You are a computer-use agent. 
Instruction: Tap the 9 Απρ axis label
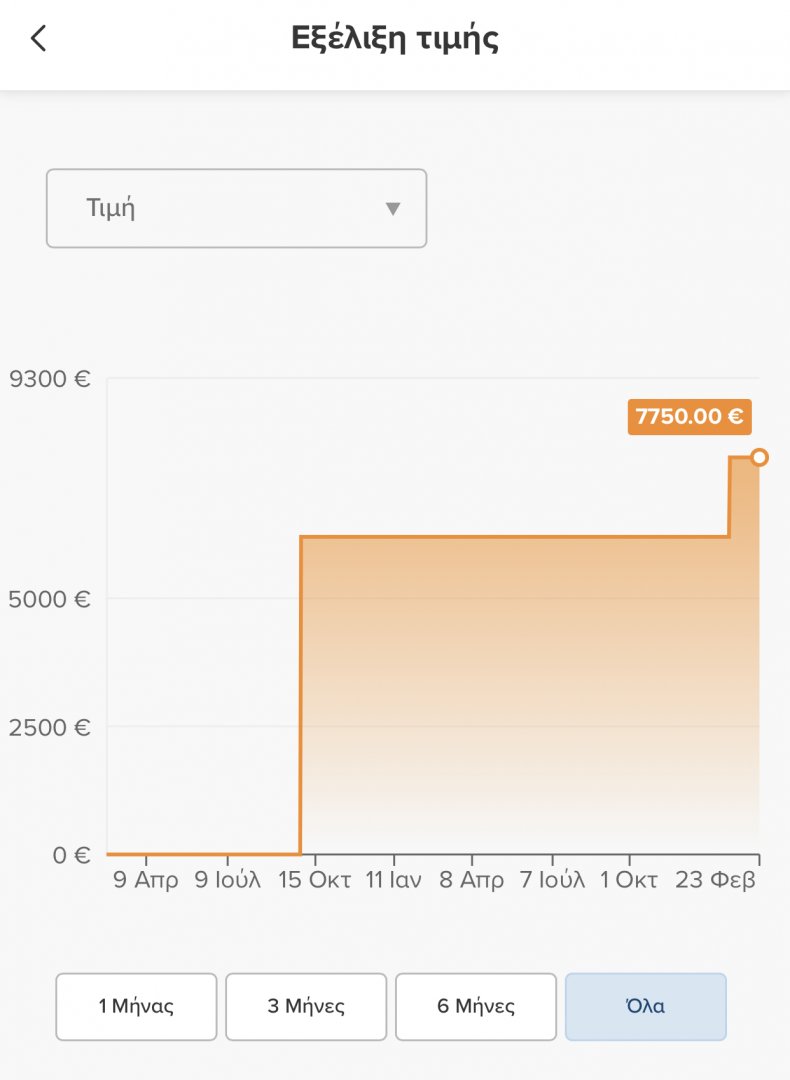click(x=145, y=880)
